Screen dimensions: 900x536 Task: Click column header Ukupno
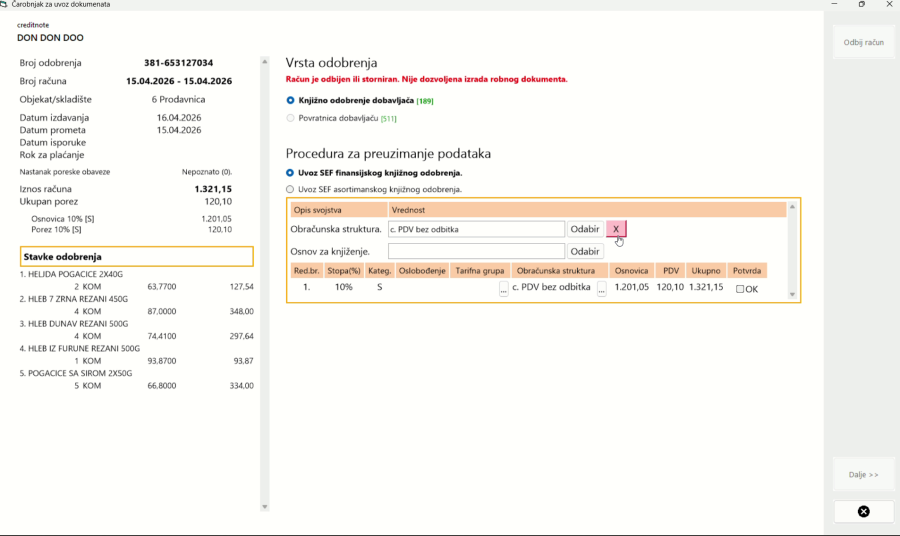tap(706, 271)
